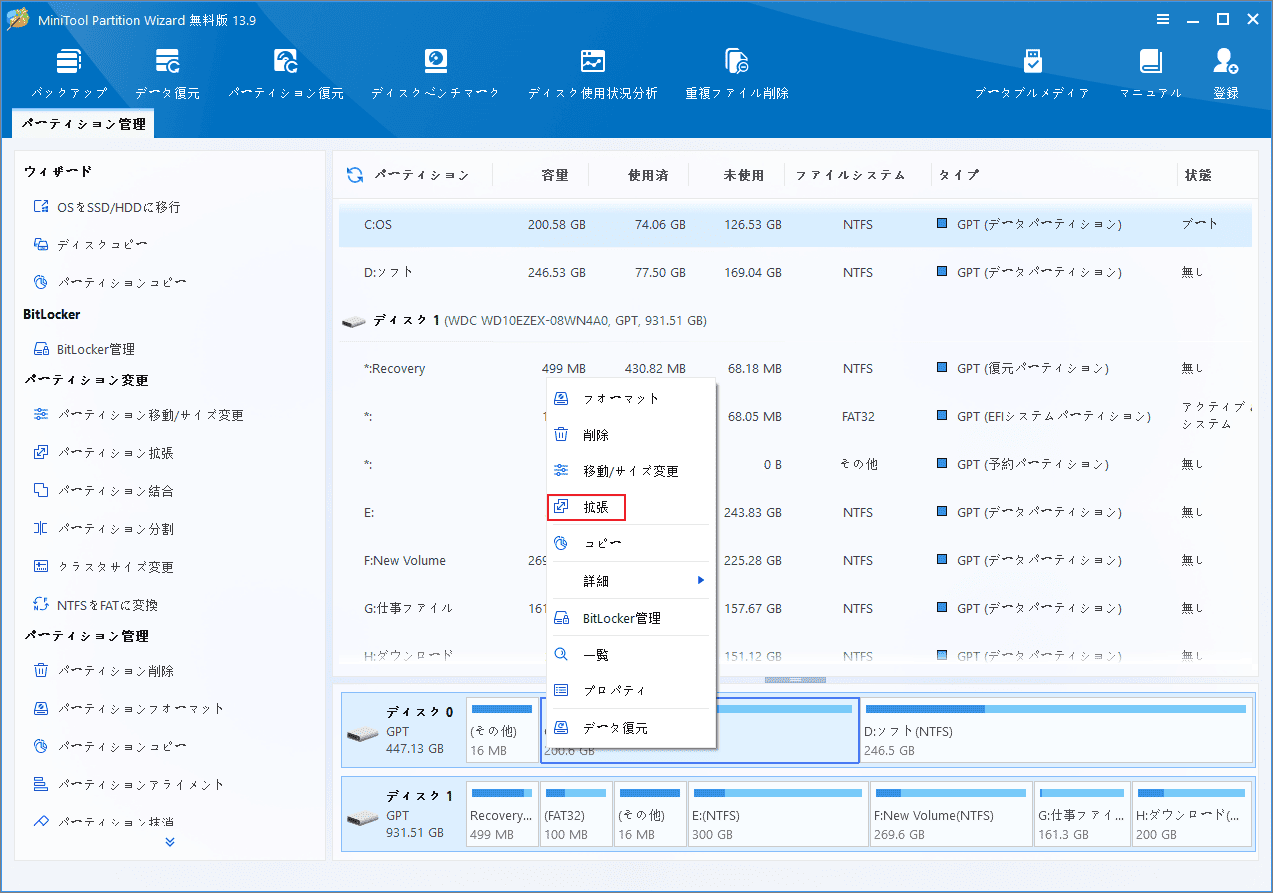Image resolution: width=1273 pixels, height=893 pixels.
Task: Open BitLocker管理 in the sidebar
Action: (84, 349)
